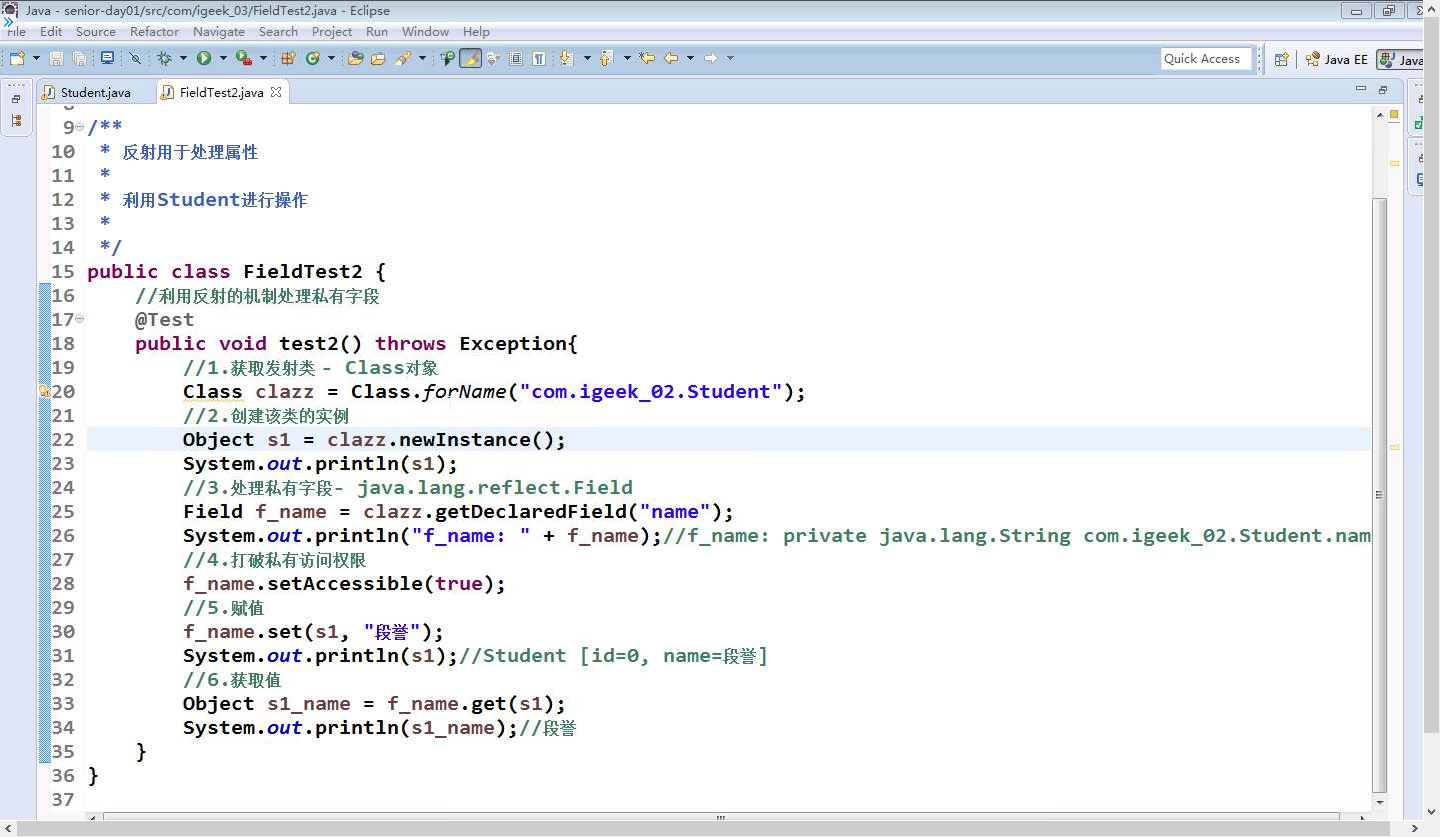
Task: Click the Save icon in toolbar
Action: [56, 58]
